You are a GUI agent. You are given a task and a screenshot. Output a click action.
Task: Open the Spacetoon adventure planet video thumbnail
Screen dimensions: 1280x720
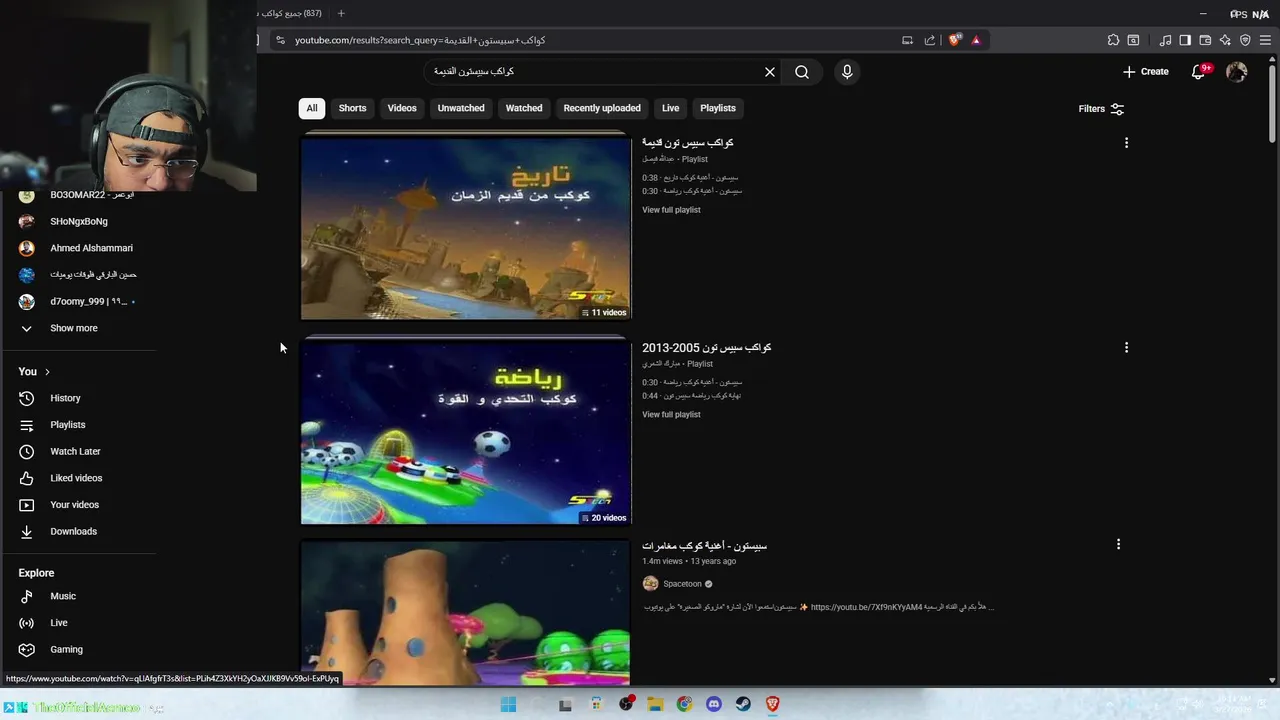click(x=466, y=613)
